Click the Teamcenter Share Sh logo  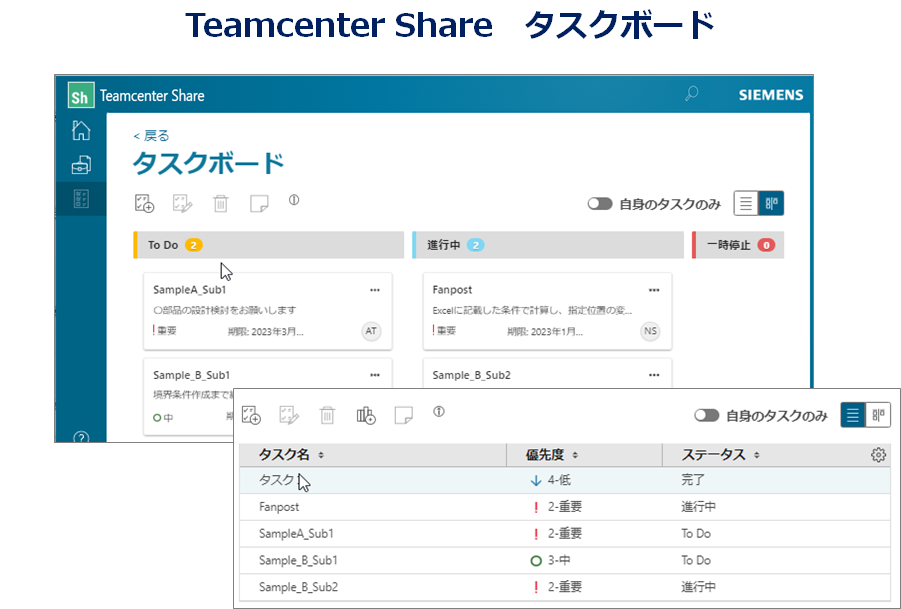[80, 95]
